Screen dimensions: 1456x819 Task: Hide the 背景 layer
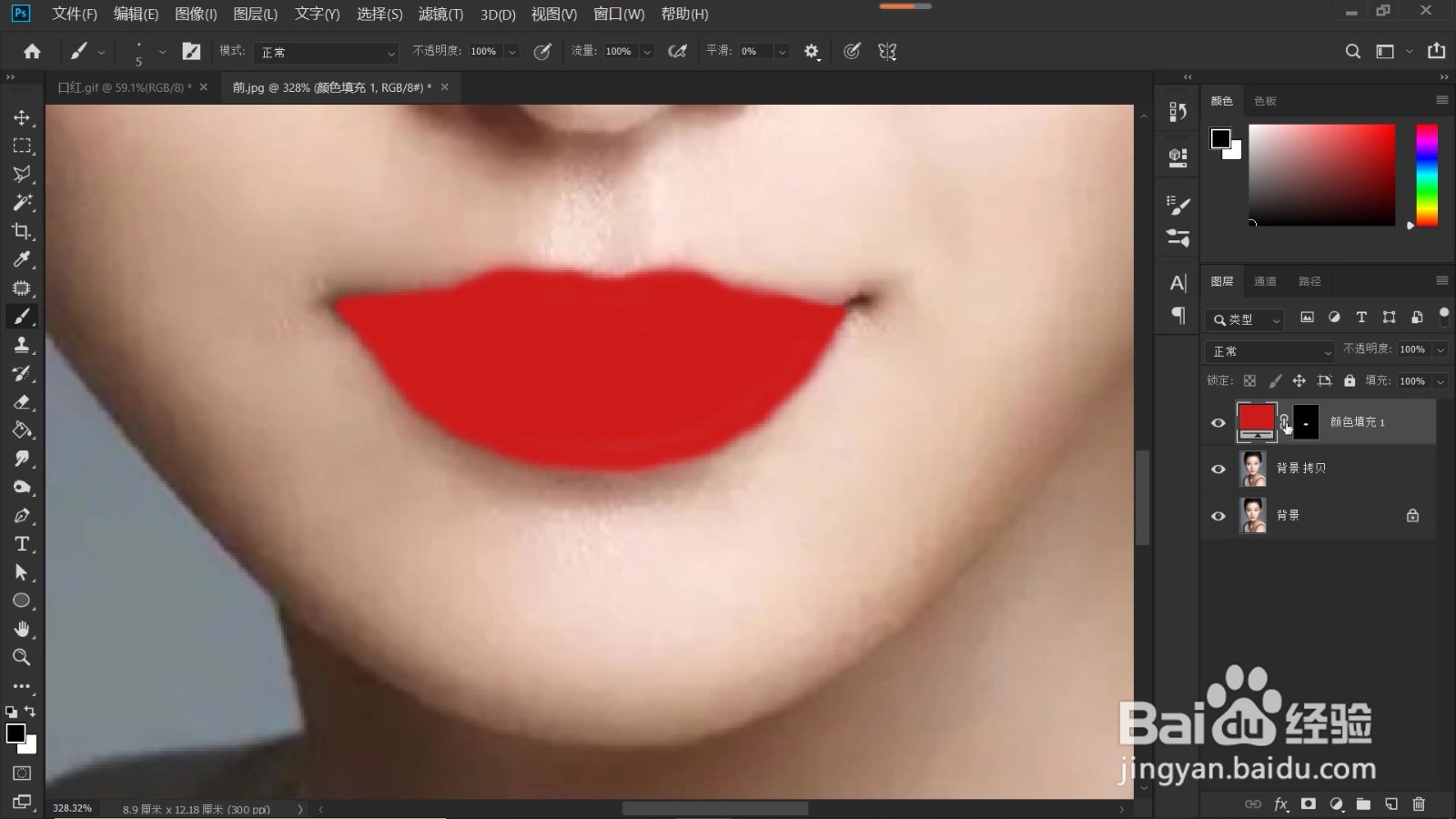coord(1218,516)
